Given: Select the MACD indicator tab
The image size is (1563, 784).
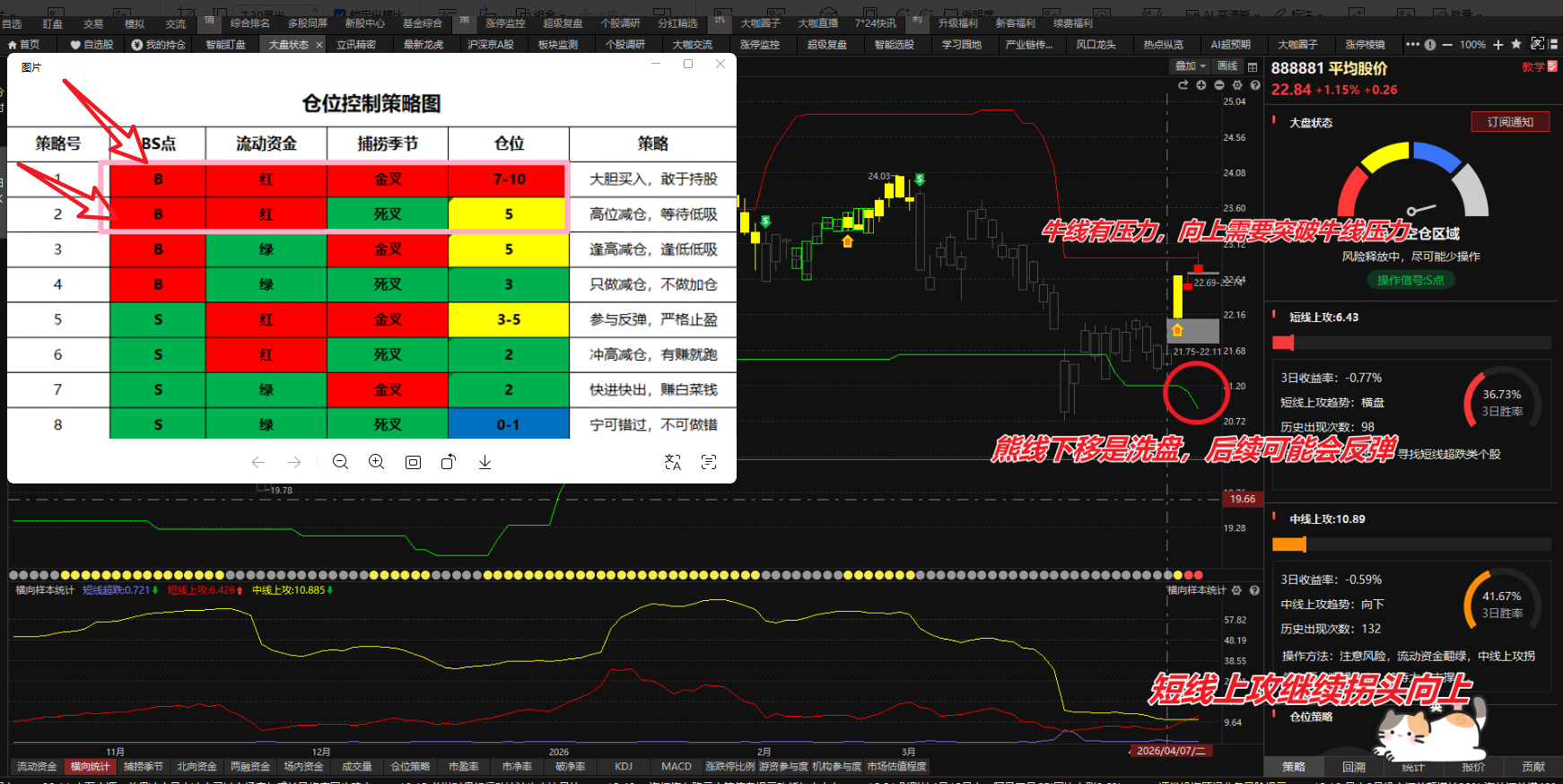Looking at the screenshot, I should pyautogui.click(x=677, y=767).
